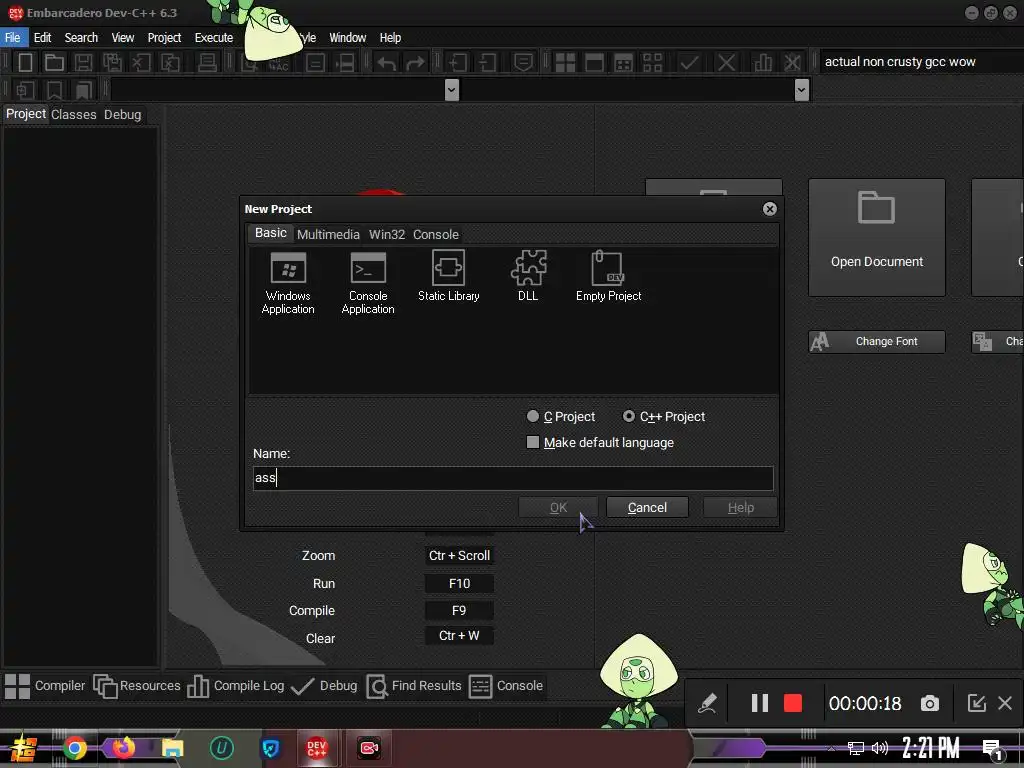
Task: Click the New file toolbar icon
Action: tap(25, 63)
